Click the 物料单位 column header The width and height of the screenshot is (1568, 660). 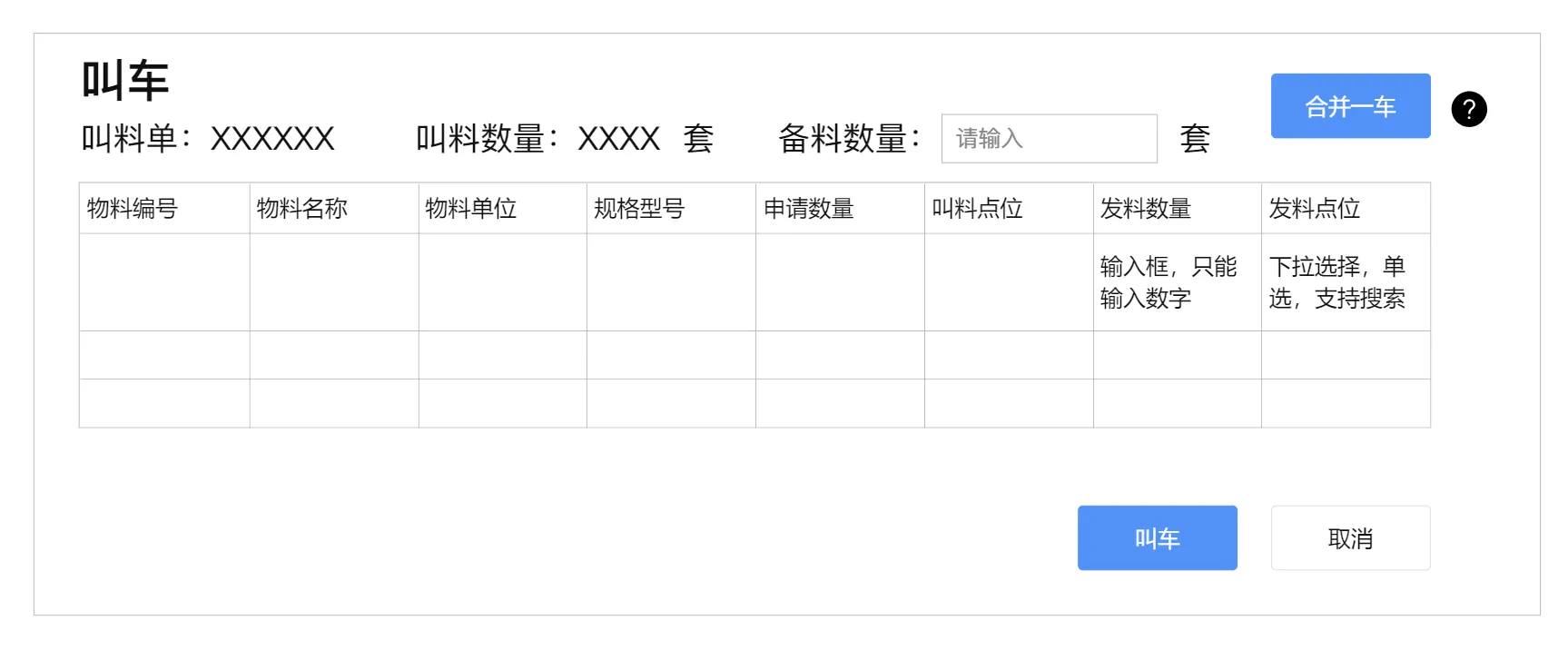coord(502,208)
